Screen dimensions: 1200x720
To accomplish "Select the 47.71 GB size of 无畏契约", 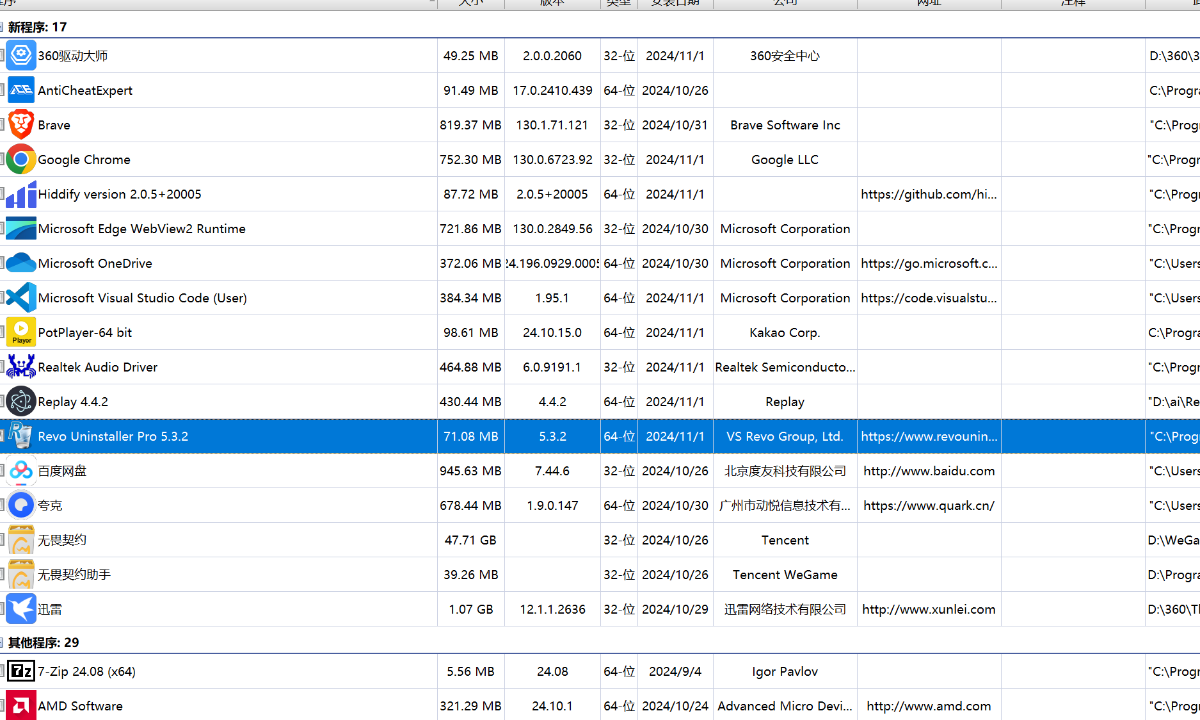I will pos(471,540).
